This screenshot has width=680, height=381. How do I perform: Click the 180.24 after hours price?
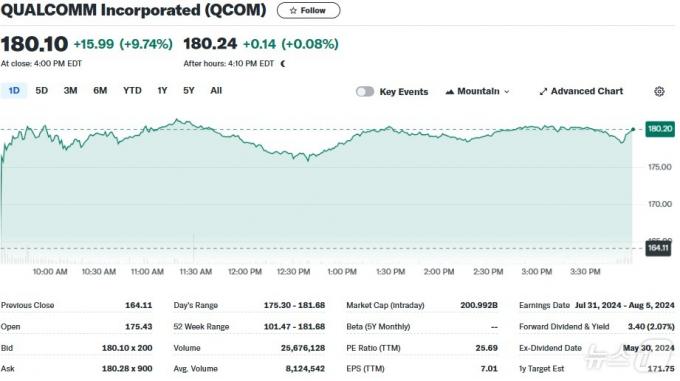pos(210,44)
